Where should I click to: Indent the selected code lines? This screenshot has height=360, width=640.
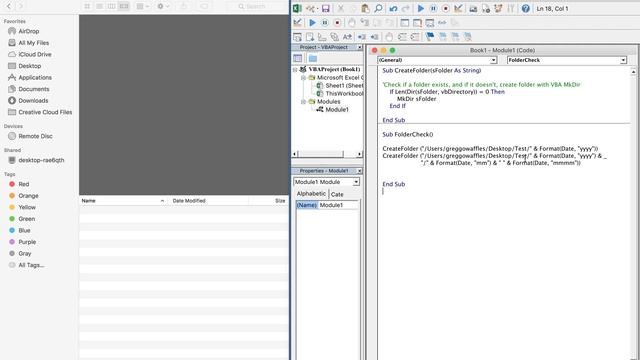362,37
